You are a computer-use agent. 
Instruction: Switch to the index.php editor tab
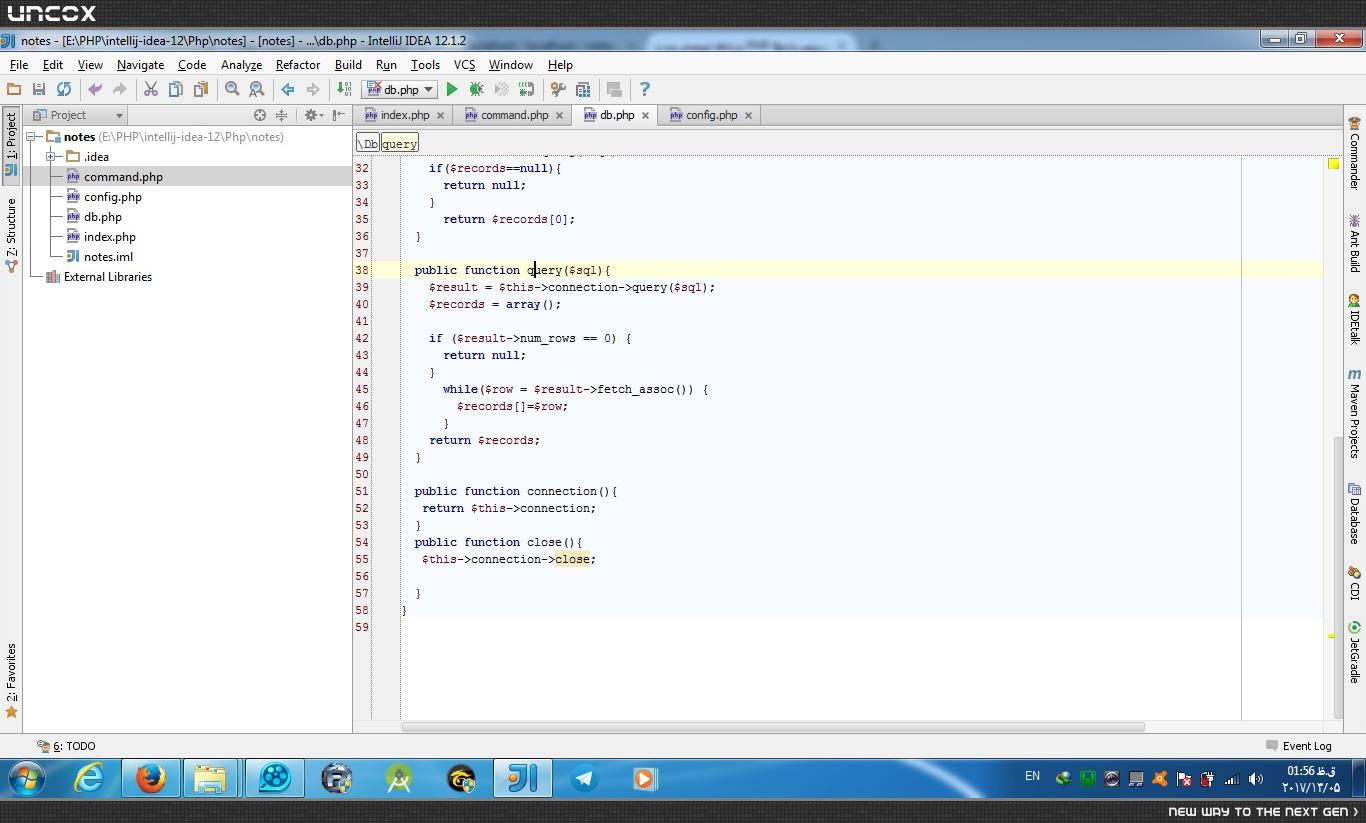(404, 115)
